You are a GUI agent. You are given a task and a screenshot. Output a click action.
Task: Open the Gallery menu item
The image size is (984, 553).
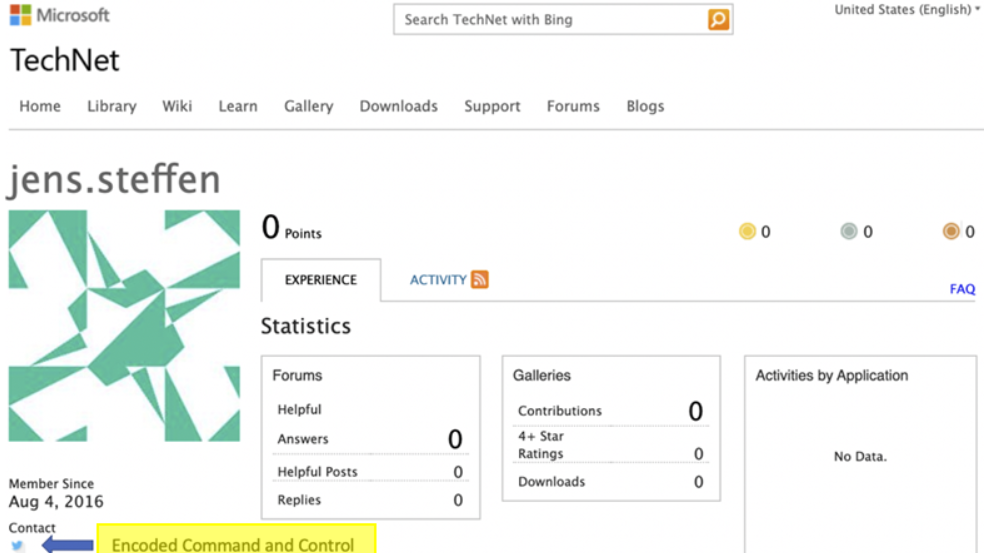coord(308,106)
